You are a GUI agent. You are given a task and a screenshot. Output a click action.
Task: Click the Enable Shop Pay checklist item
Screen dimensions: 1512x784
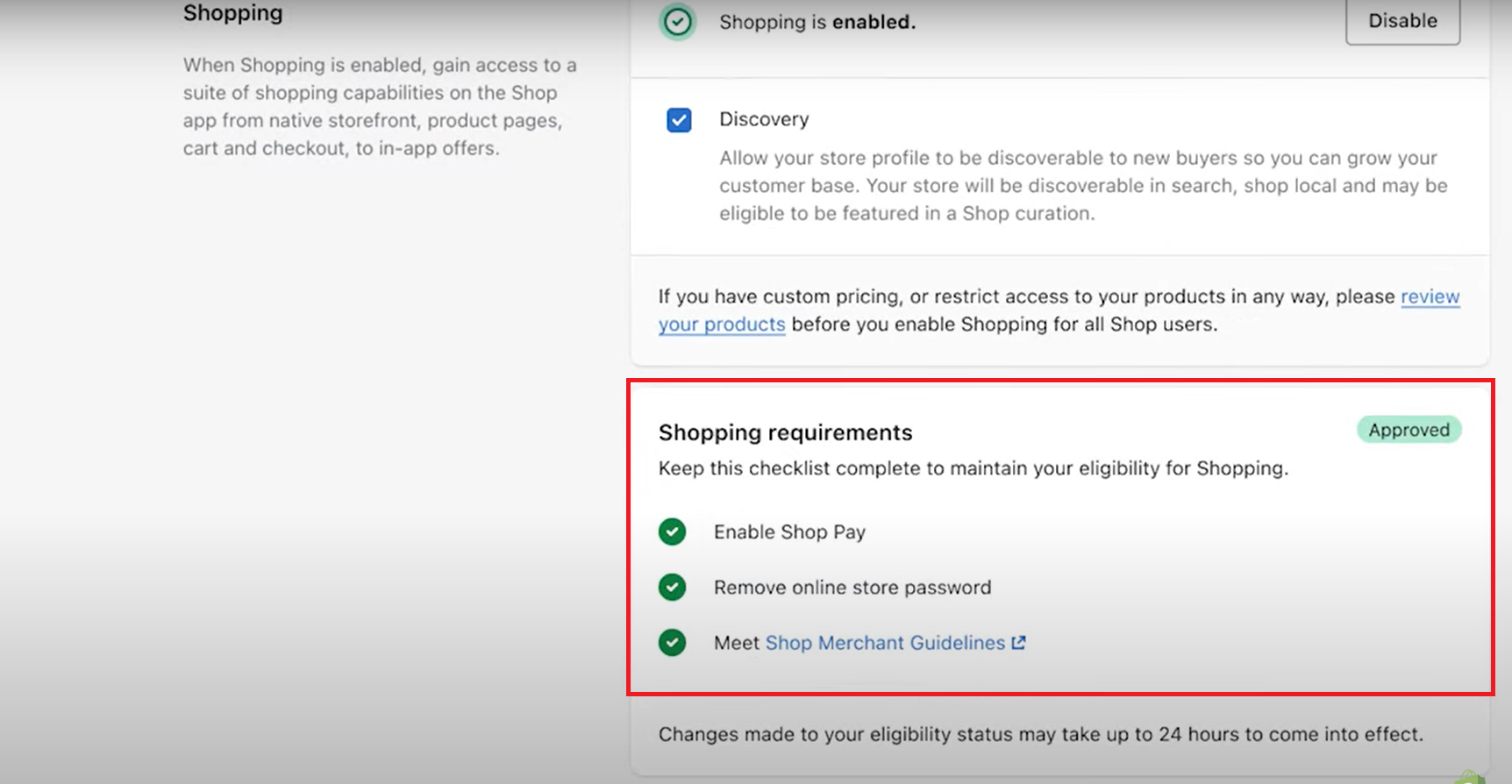click(789, 532)
